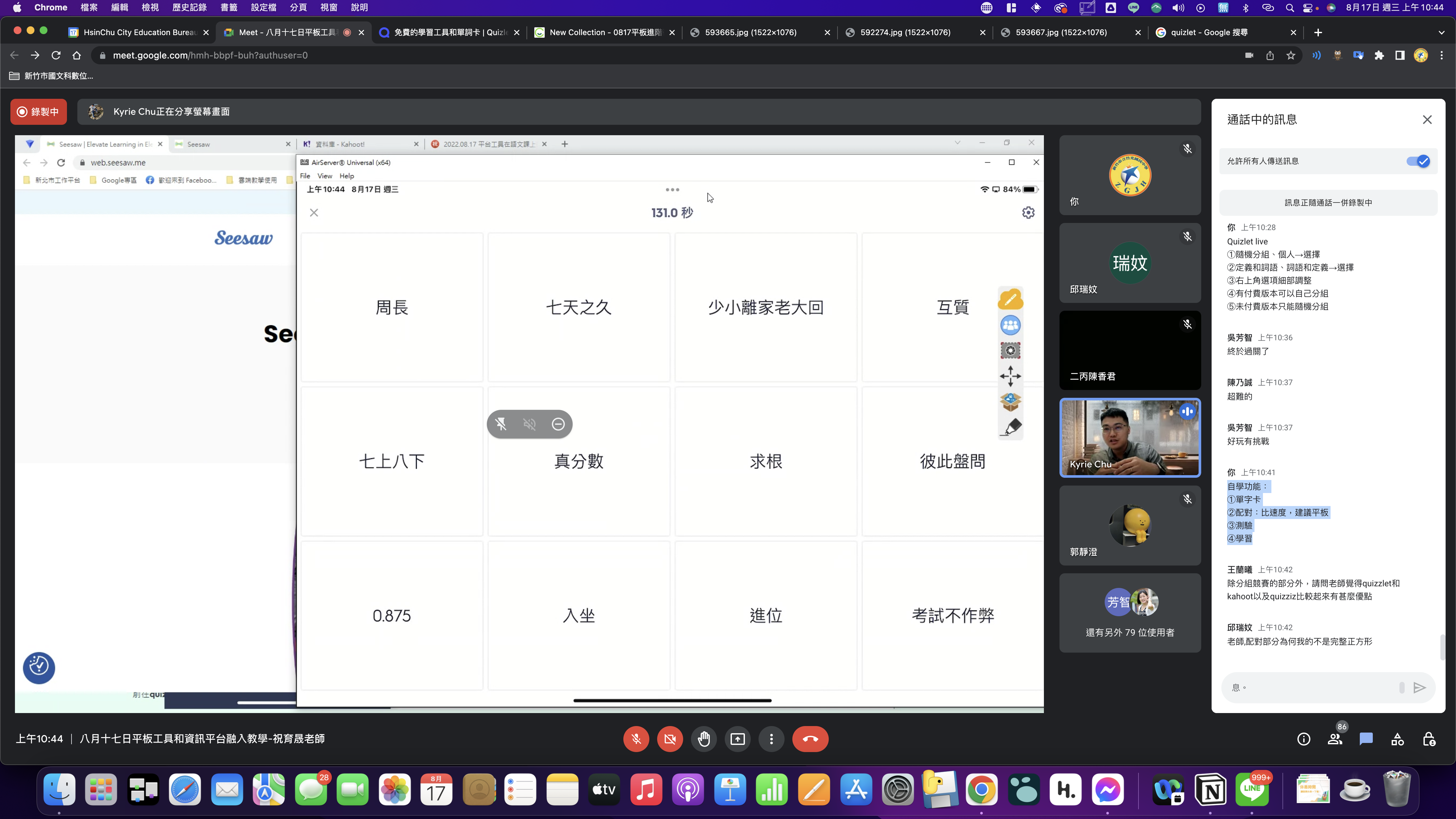Click the meeting details info icon

tap(1303, 739)
